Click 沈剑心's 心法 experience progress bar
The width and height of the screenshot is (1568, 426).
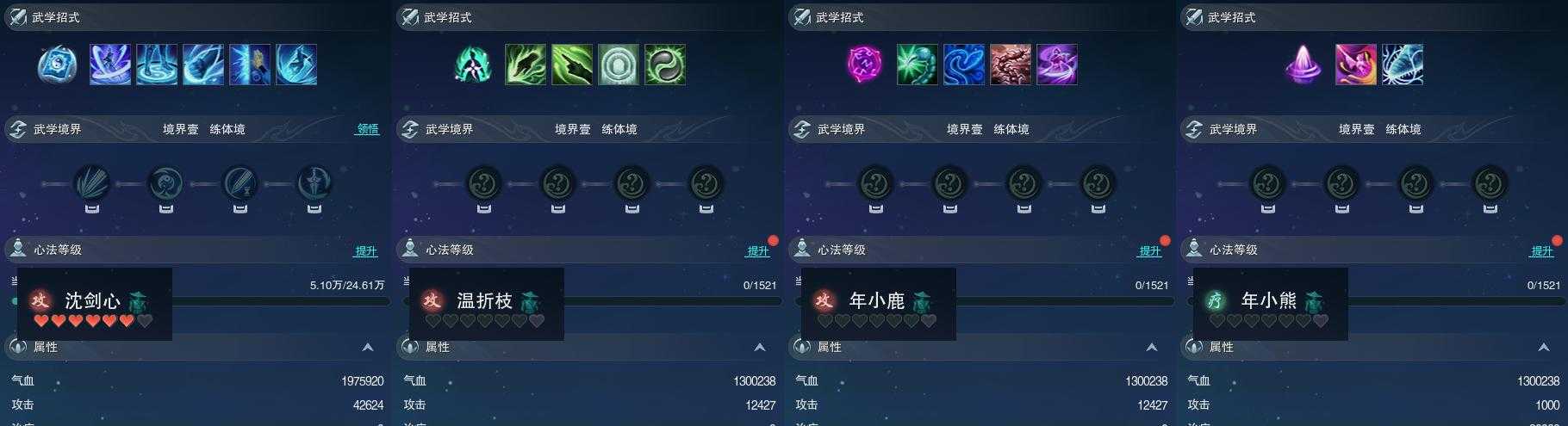[x=280, y=301]
